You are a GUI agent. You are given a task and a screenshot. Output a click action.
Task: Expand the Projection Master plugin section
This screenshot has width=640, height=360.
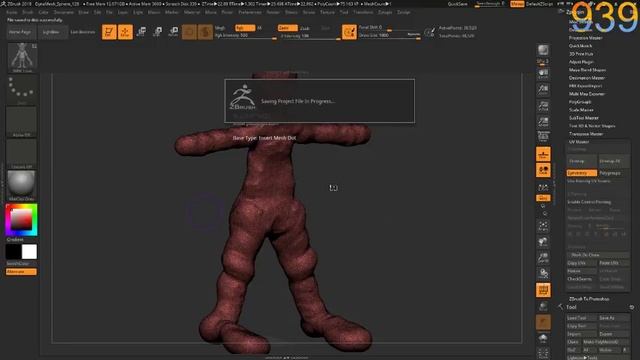click(x=586, y=38)
